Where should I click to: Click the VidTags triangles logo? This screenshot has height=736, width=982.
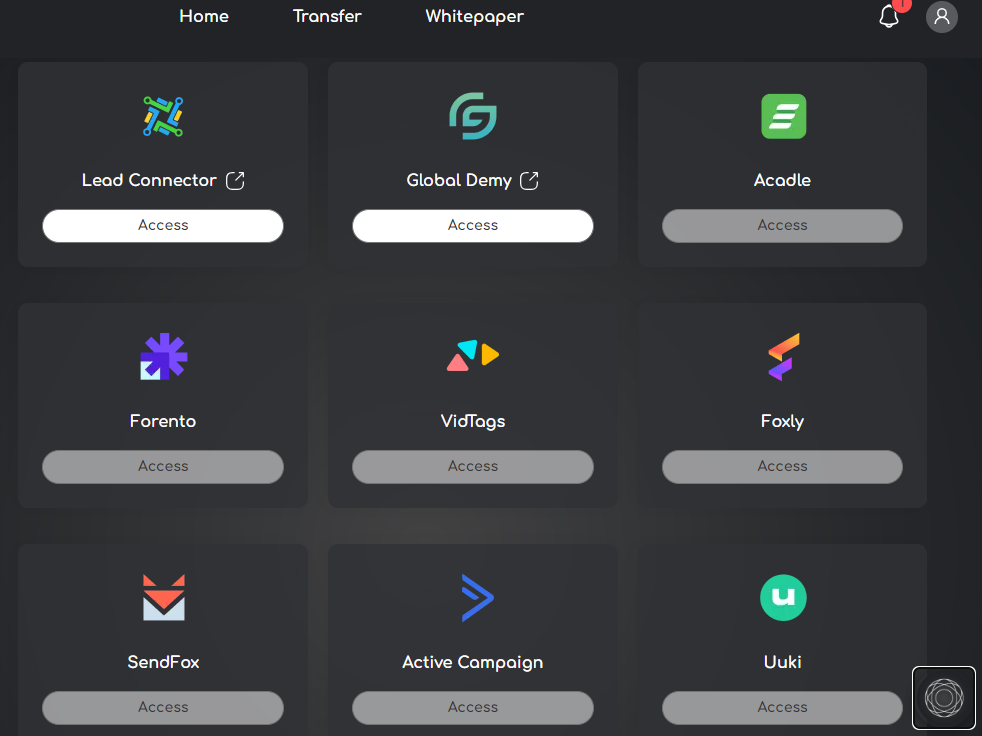[473, 355]
